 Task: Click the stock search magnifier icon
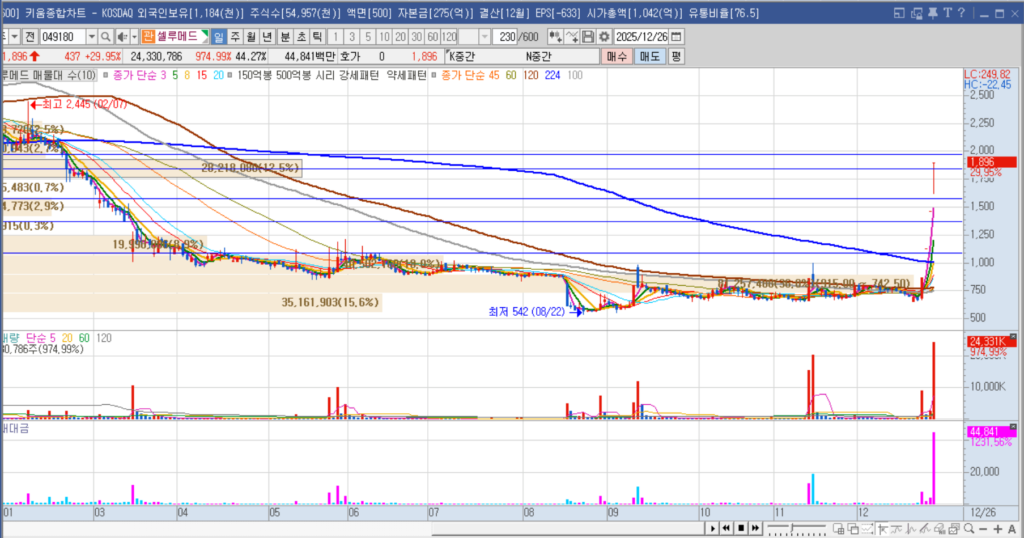[x=105, y=37]
